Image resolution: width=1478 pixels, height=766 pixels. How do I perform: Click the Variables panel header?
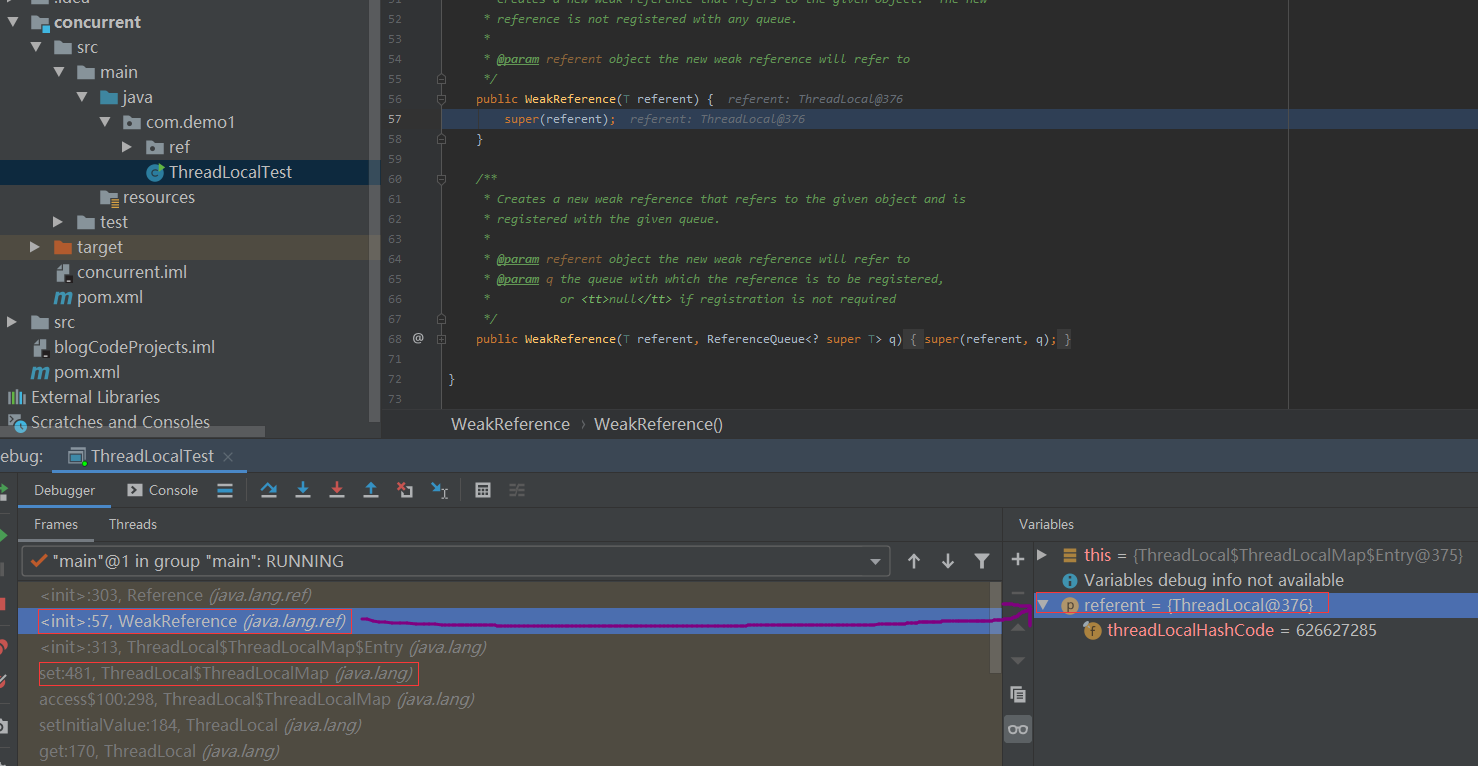[x=1046, y=524]
